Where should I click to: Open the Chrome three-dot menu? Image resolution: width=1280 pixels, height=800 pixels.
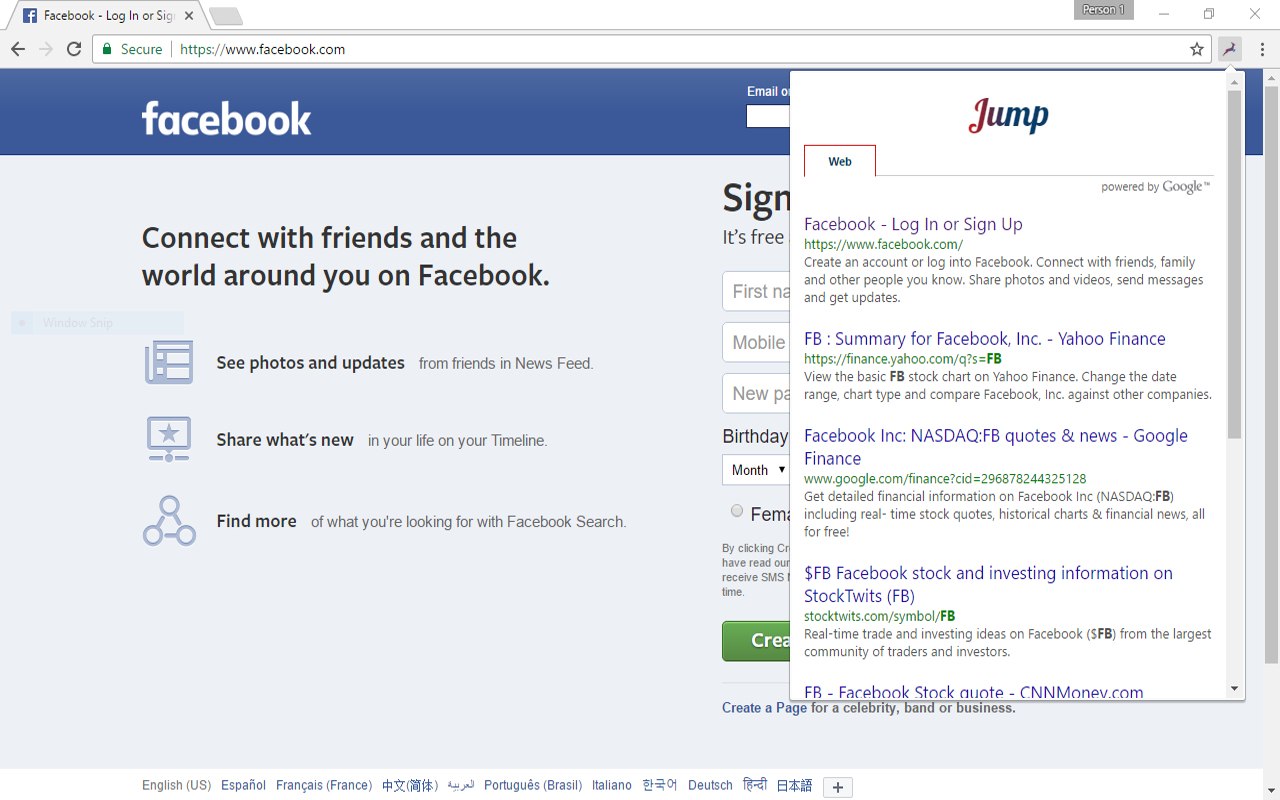pyautogui.click(x=1260, y=48)
